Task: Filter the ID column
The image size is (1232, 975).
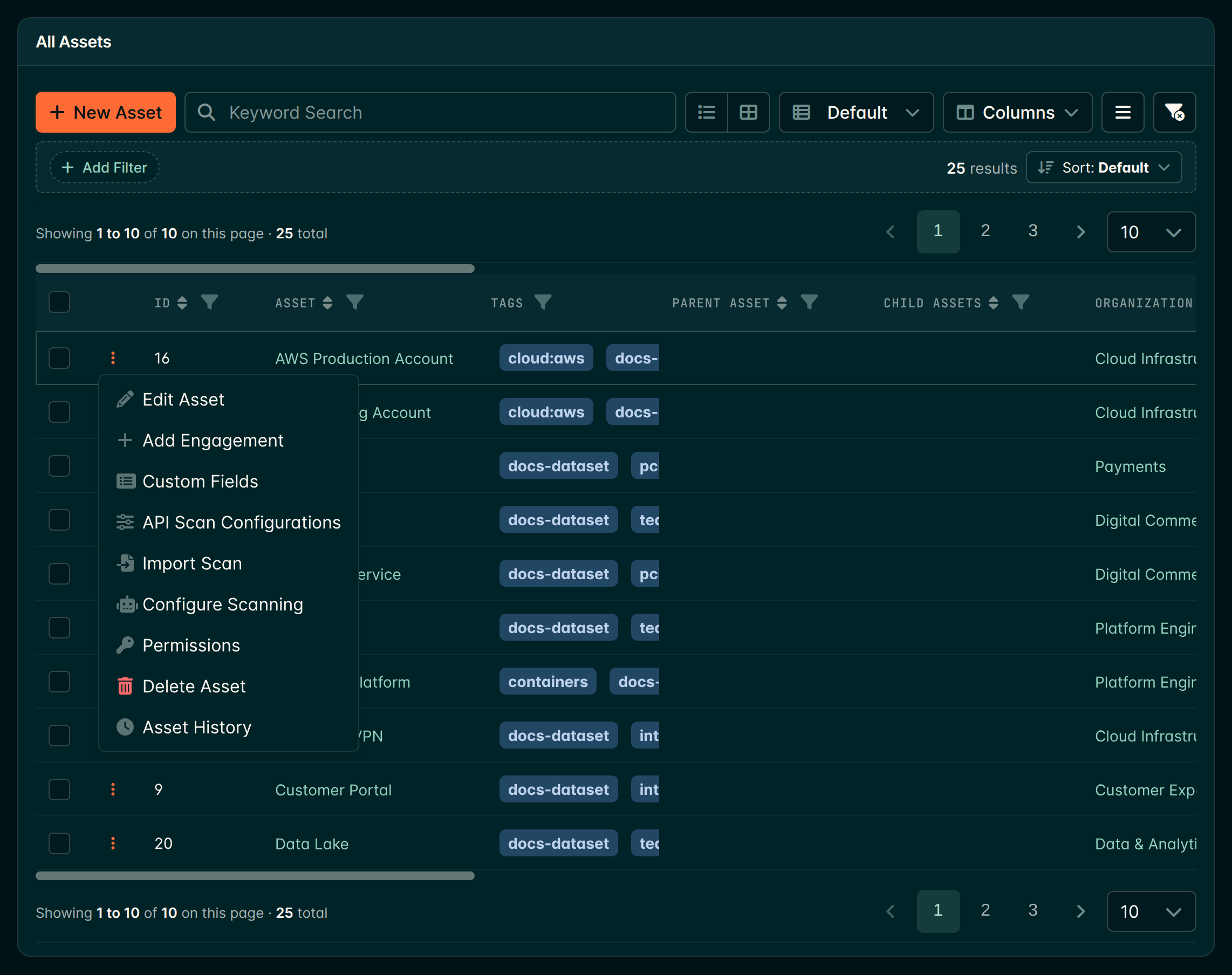Action: (209, 303)
